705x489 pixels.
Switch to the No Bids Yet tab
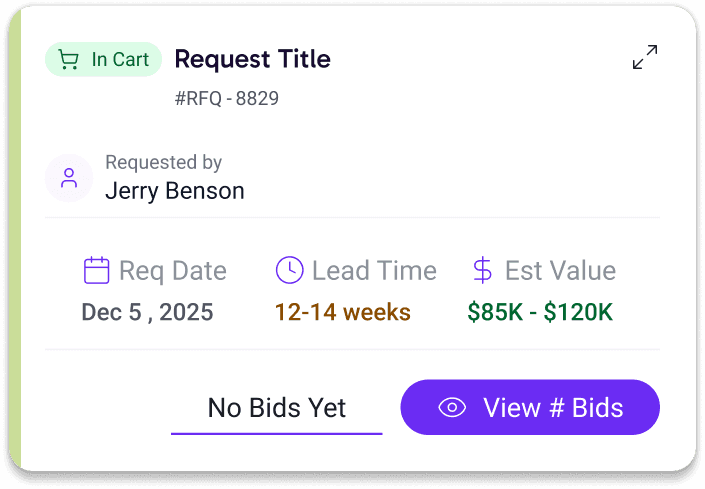(x=277, y=408)
